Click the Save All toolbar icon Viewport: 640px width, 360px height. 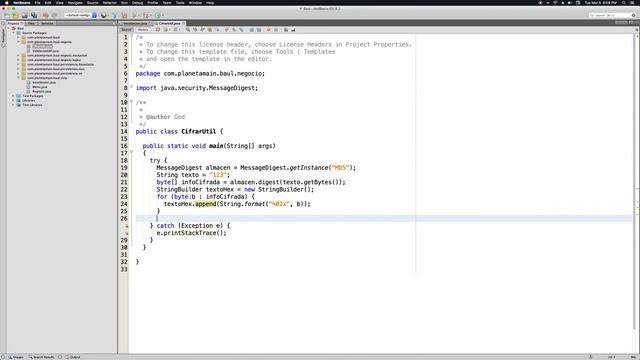(x=34, y=16)
